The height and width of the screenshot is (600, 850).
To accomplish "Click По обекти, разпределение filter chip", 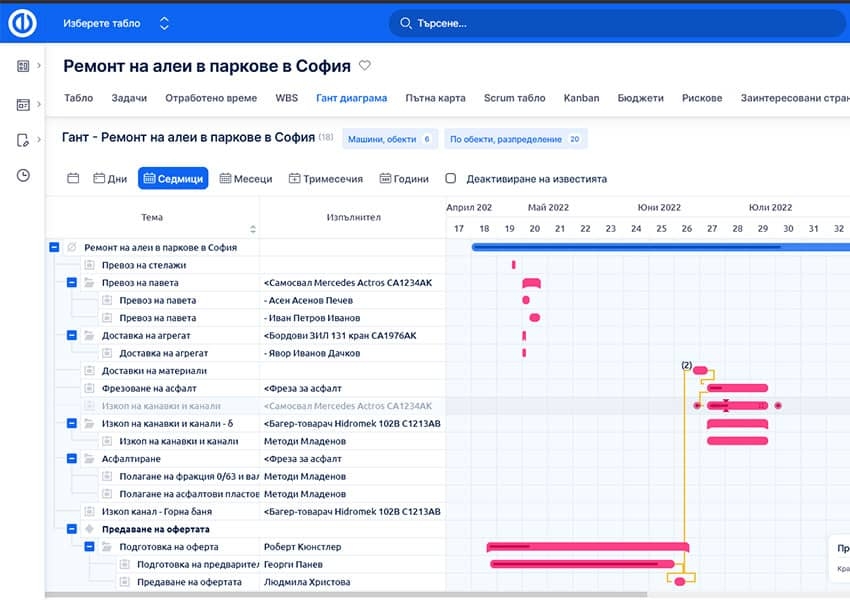I will (x=516, y=139).
